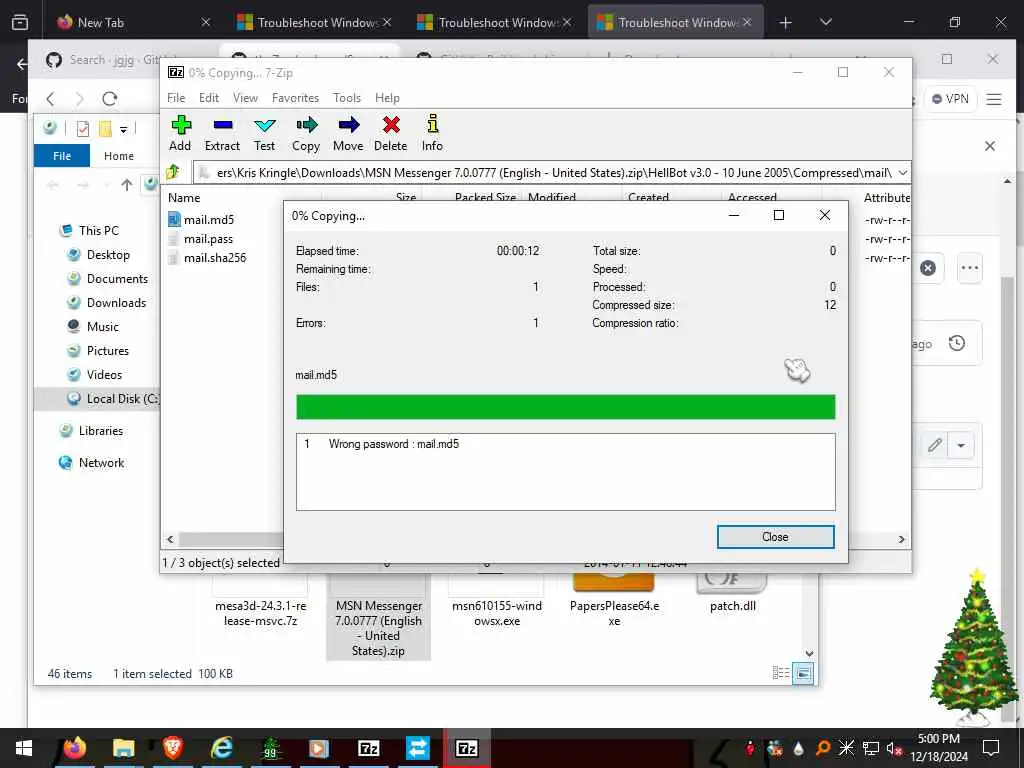
Task: Sort by the Attributes column header
Action: (x=886, y=198)
